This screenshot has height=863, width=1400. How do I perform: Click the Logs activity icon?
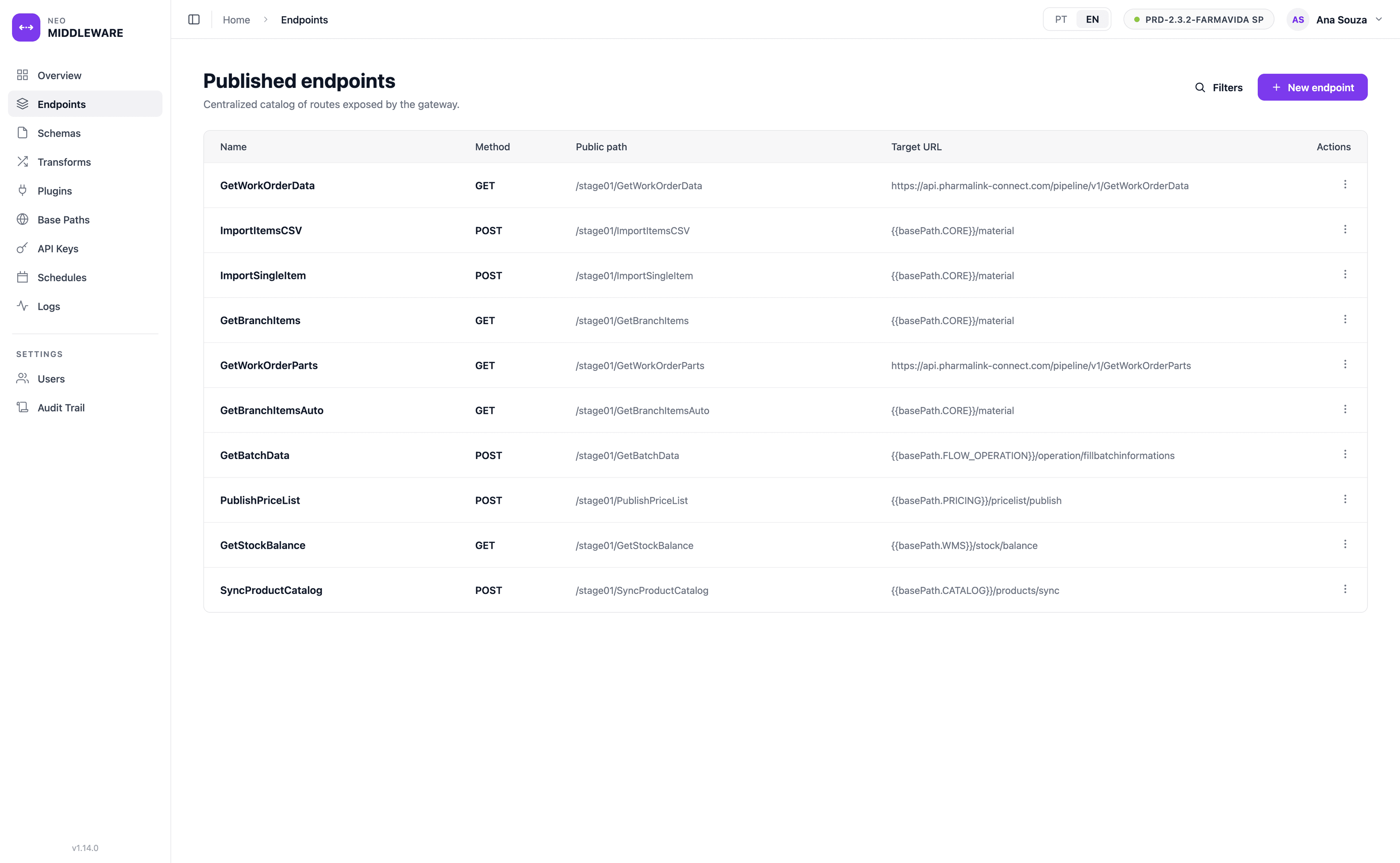[23, 306]
